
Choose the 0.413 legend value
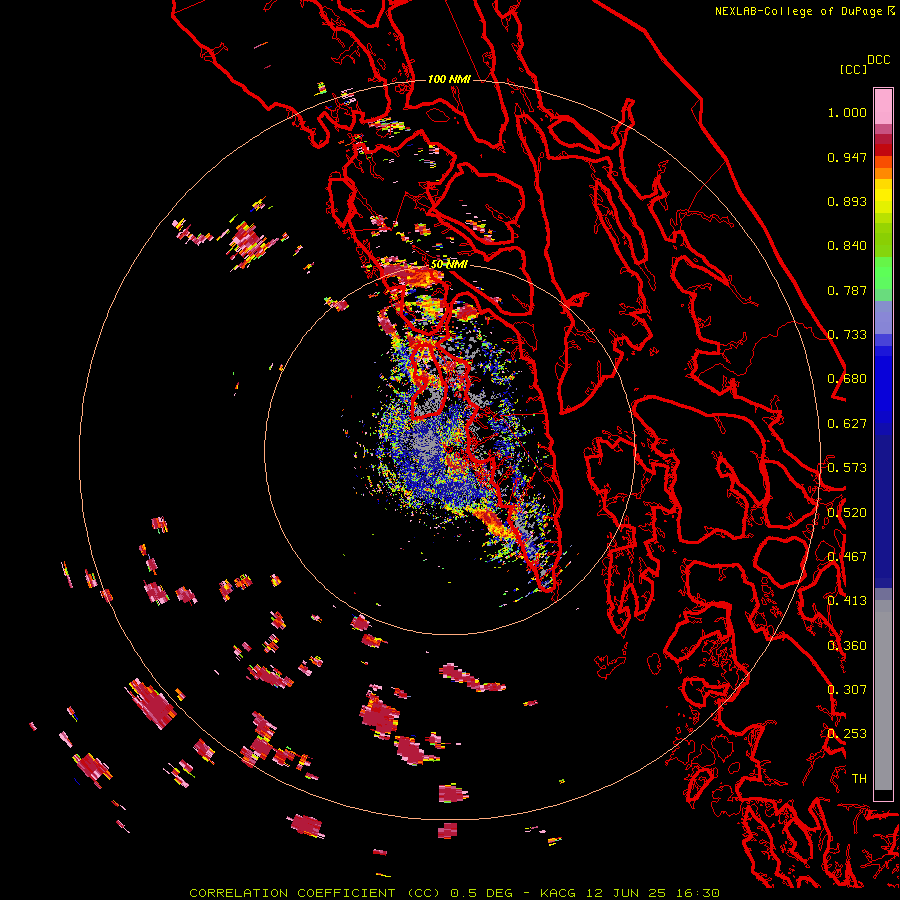(x=847, y=601)
